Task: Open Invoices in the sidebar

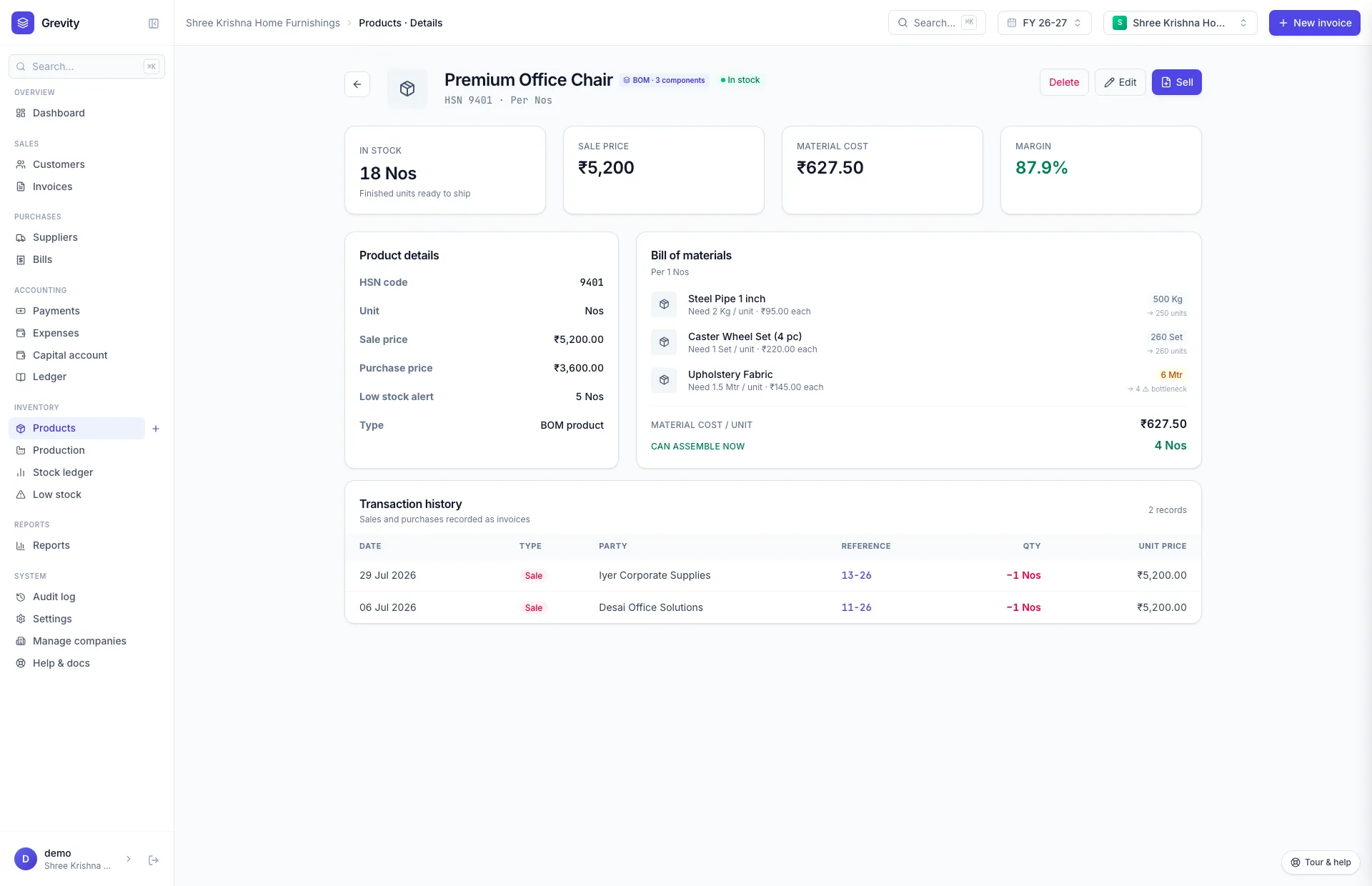Action: point(86,186)
